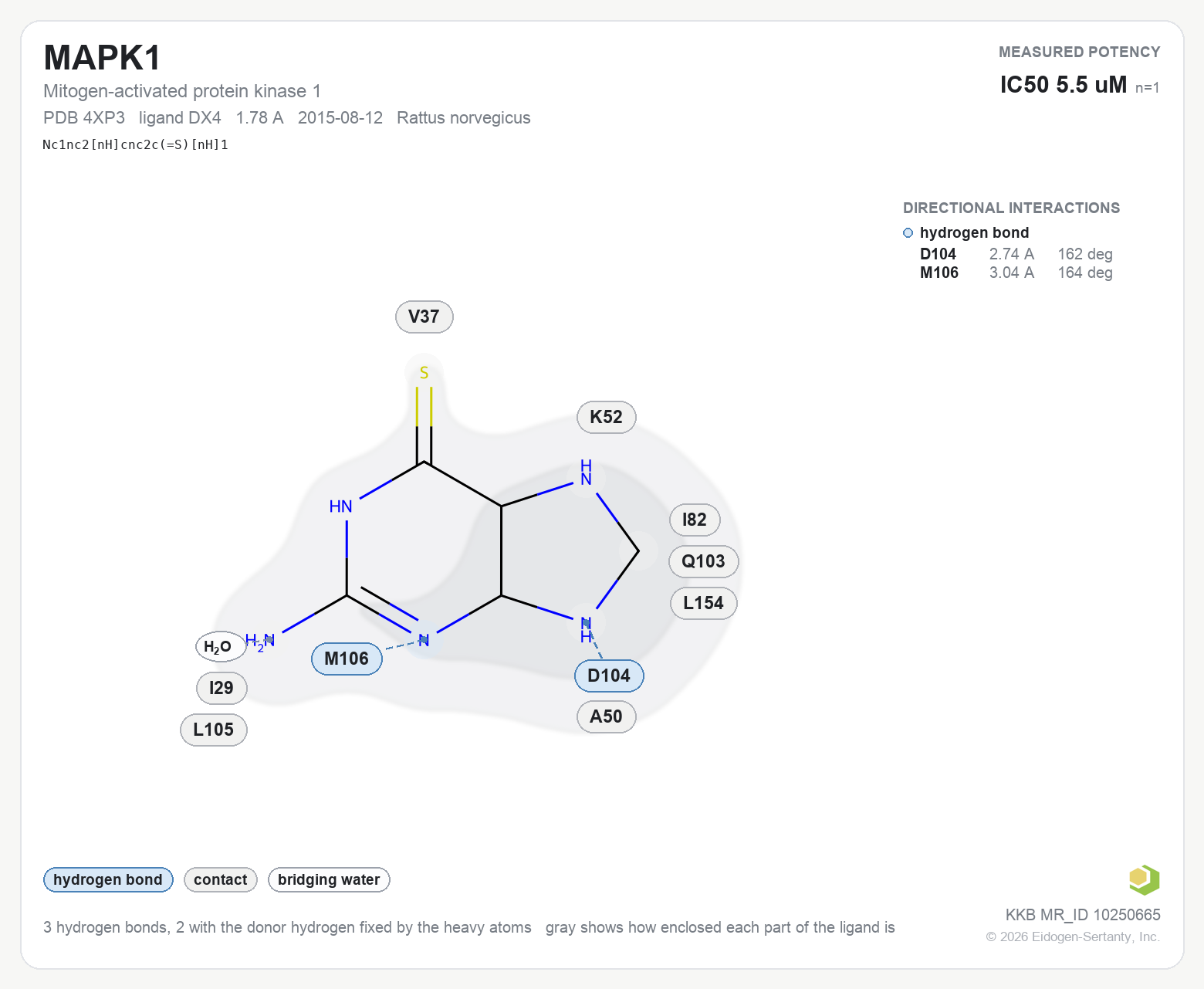
Task: Select the D104 hydrogen bond residue
Action: [609, 676]
